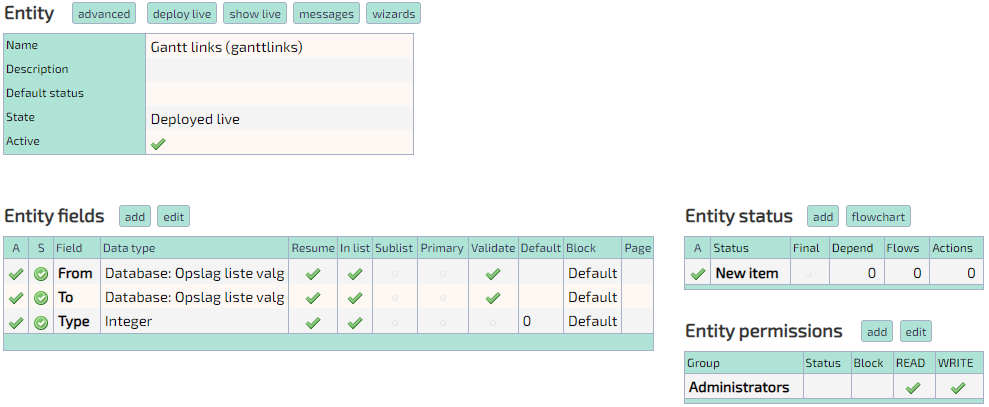Click the status icon for To field
Image resolution: width=989 pixels, height=407 pixels.
41,298
